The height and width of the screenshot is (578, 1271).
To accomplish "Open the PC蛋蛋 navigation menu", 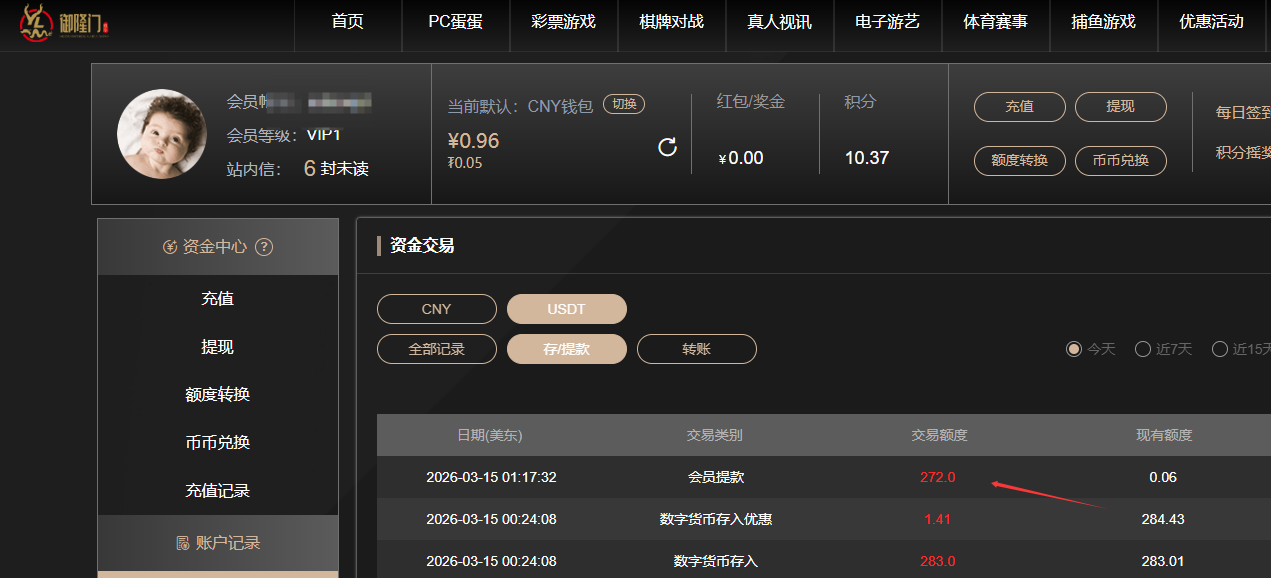I will click(x=455, y=22).
